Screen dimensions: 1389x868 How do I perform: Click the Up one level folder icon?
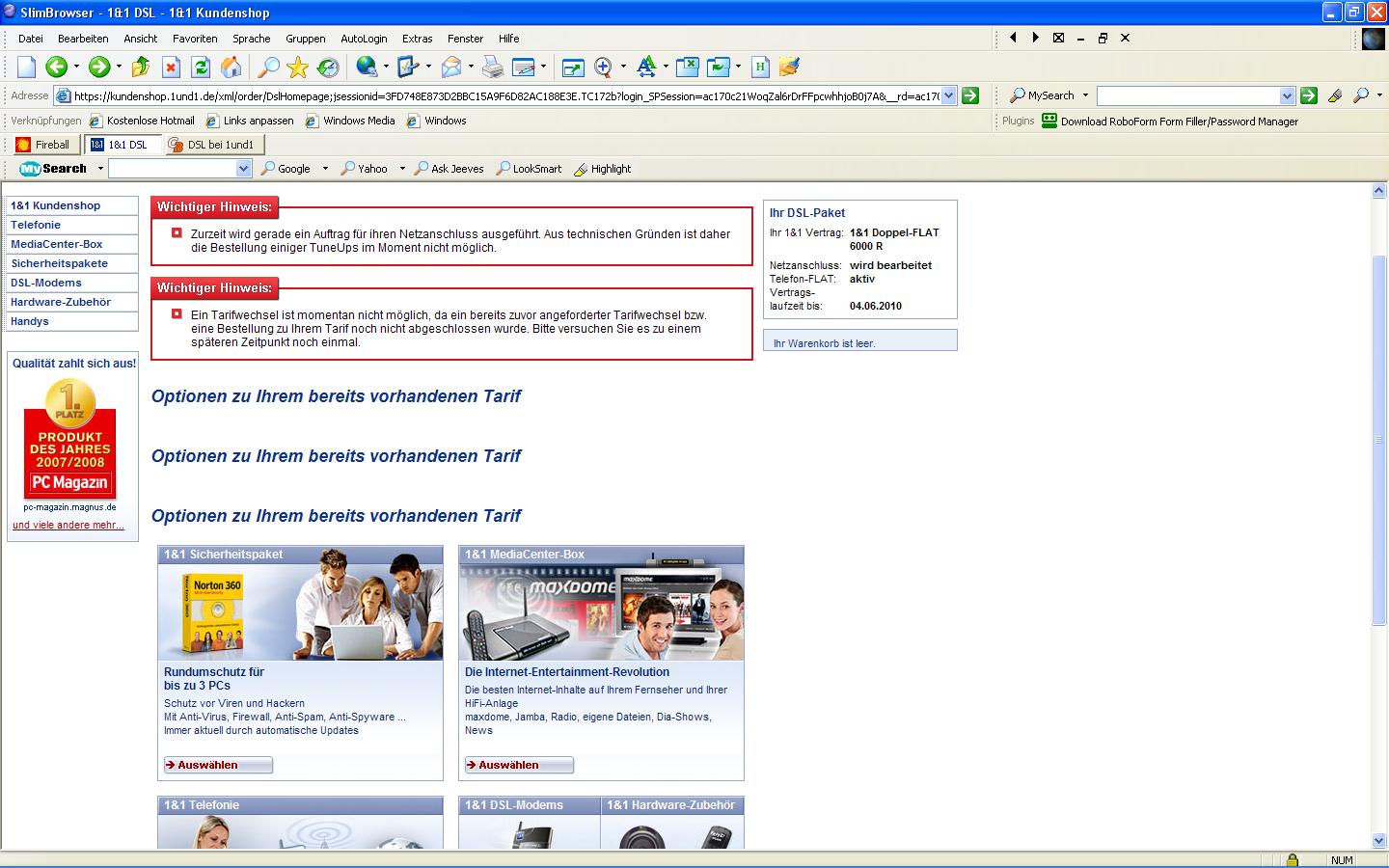pos(141,67)
